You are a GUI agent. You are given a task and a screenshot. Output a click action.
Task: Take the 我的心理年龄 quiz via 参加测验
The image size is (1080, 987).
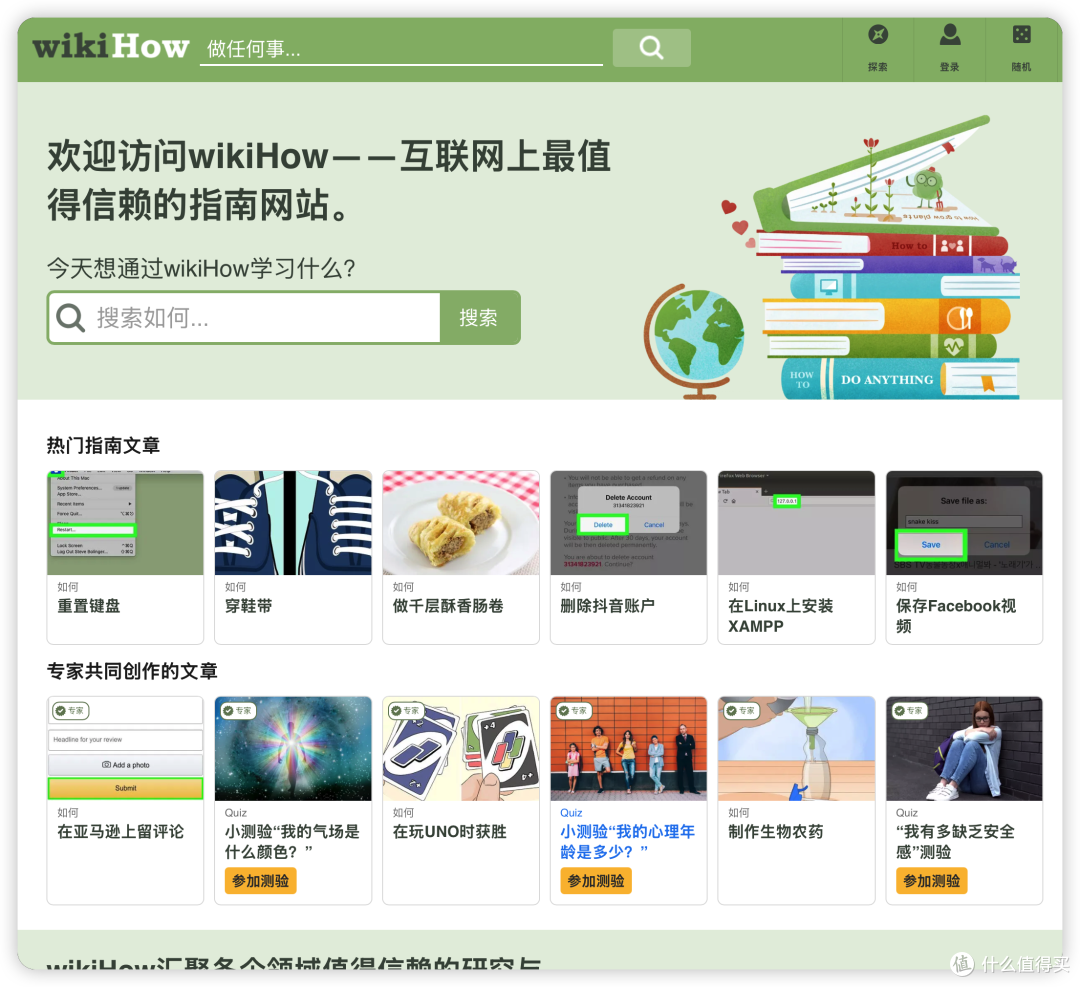coord(596,881)
